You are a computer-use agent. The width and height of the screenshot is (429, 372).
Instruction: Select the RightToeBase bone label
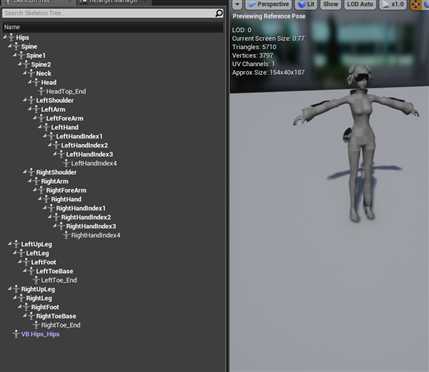56,316
